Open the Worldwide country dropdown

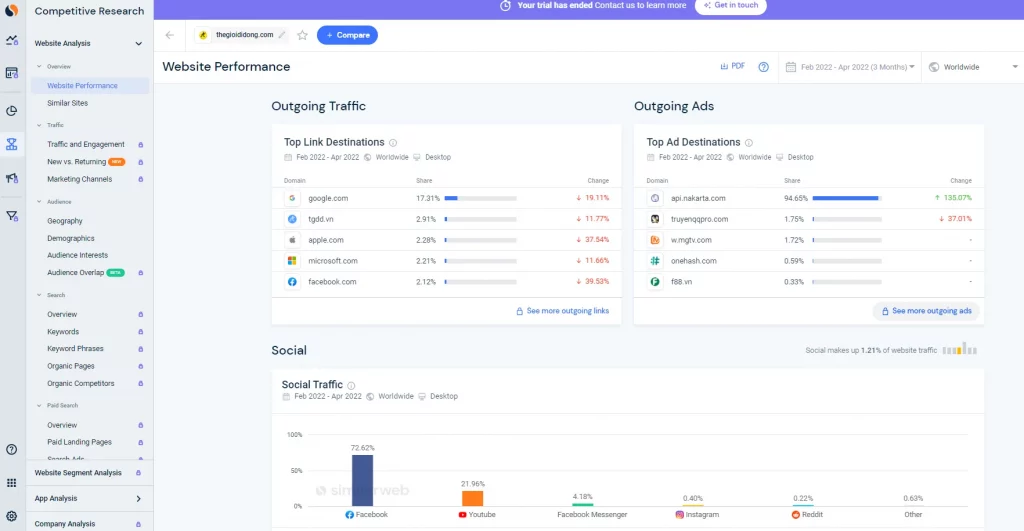[x=973, y=67]
